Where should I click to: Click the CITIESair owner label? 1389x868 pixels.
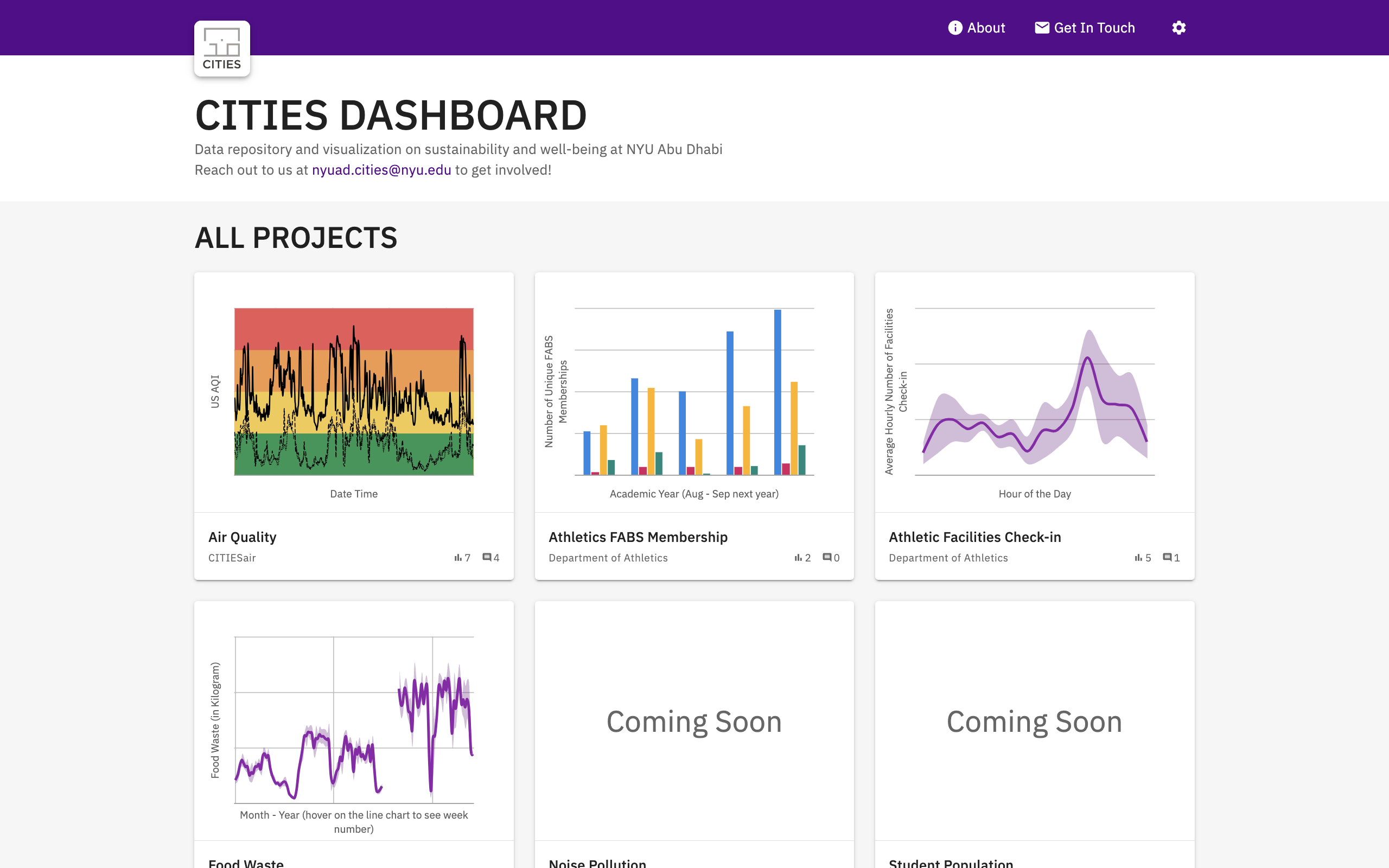(x=232, y=558)
